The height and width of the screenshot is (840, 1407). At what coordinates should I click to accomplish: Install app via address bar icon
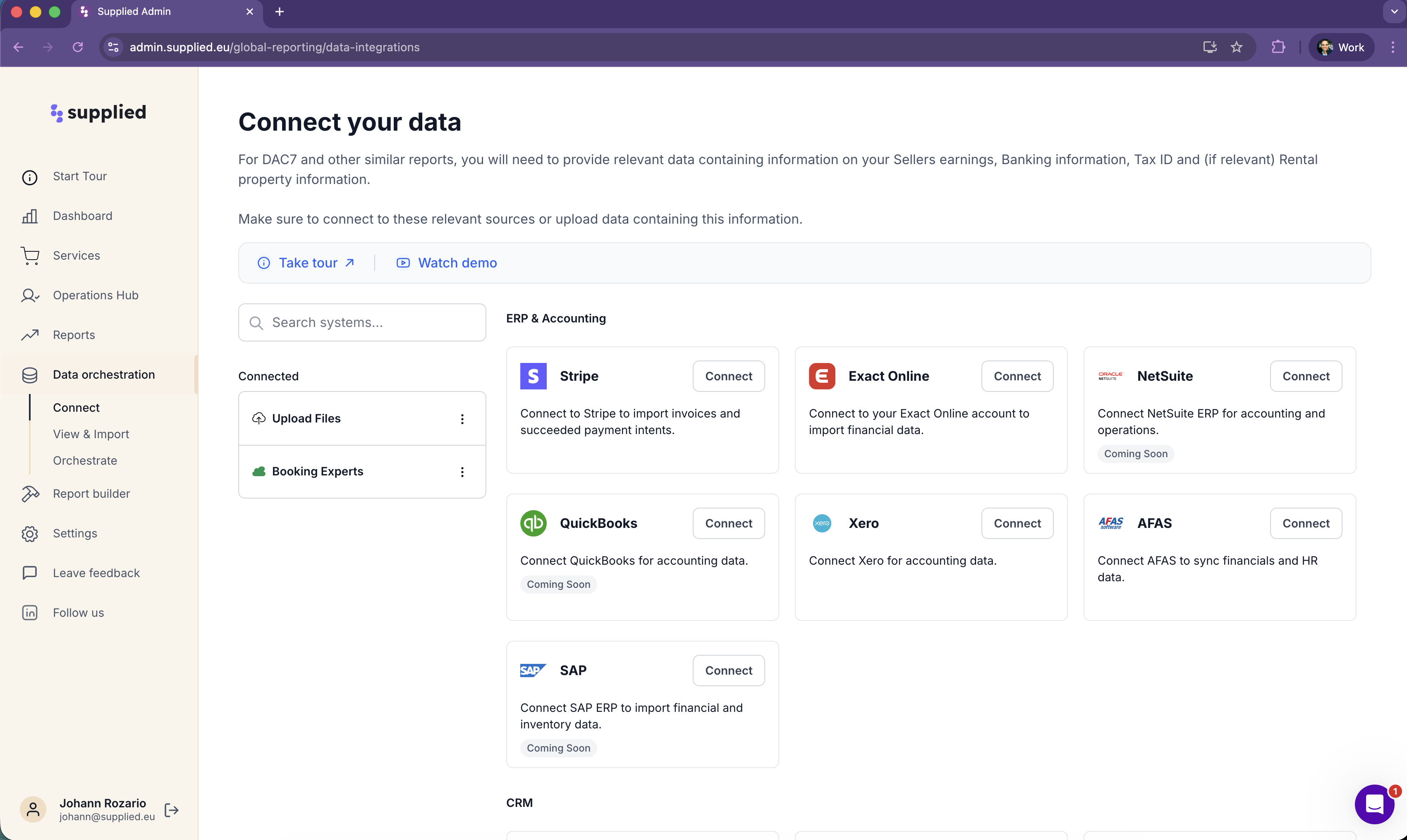1209,47
